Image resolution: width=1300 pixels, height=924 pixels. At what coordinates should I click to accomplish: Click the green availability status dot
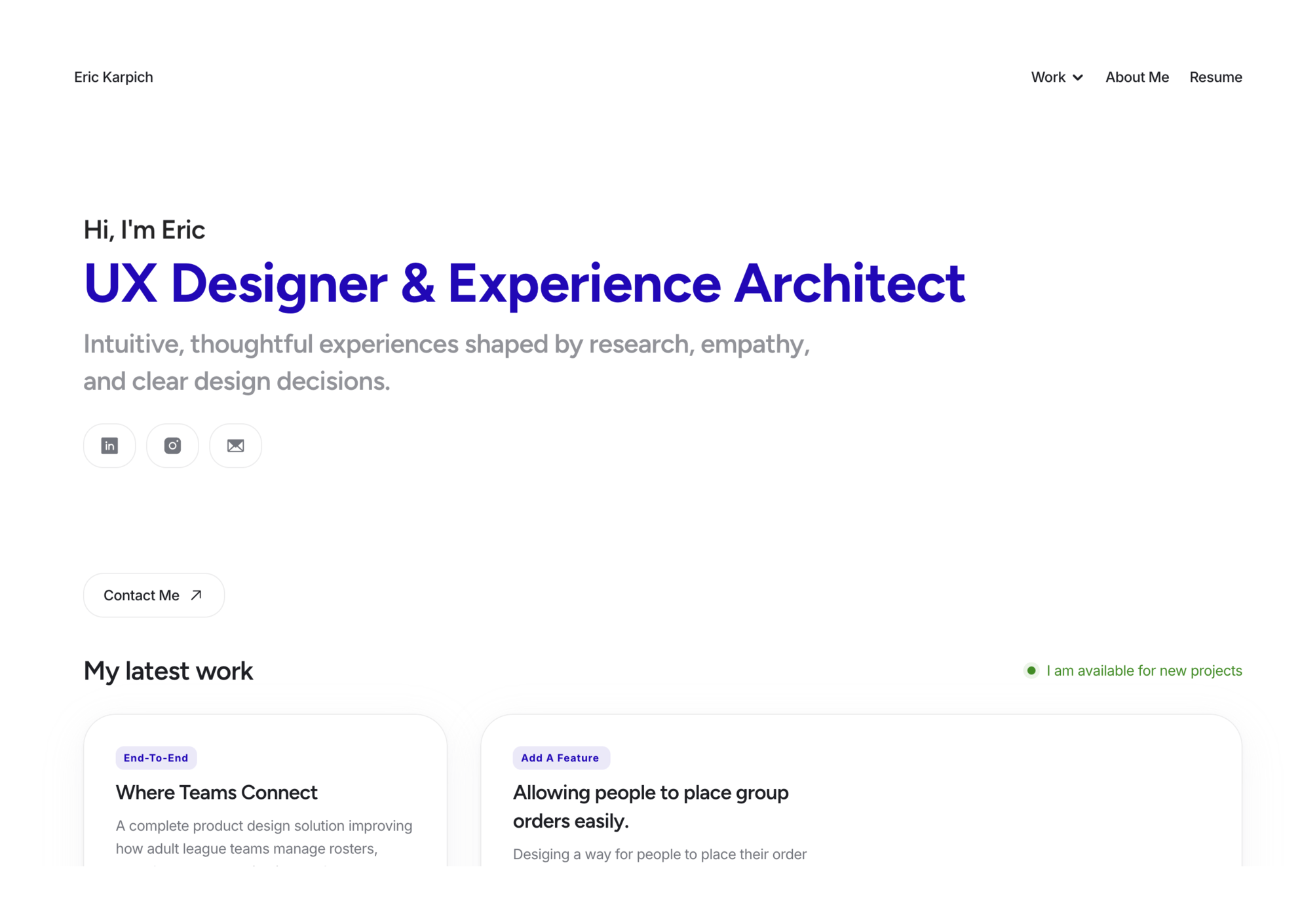tap(1031, 670)
